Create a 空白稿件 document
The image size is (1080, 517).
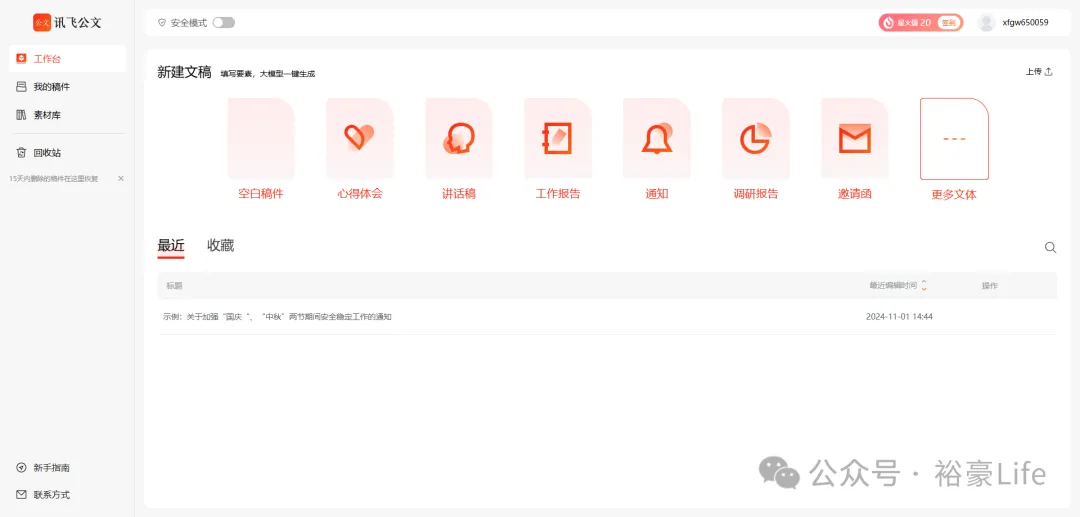click(261, 138)
